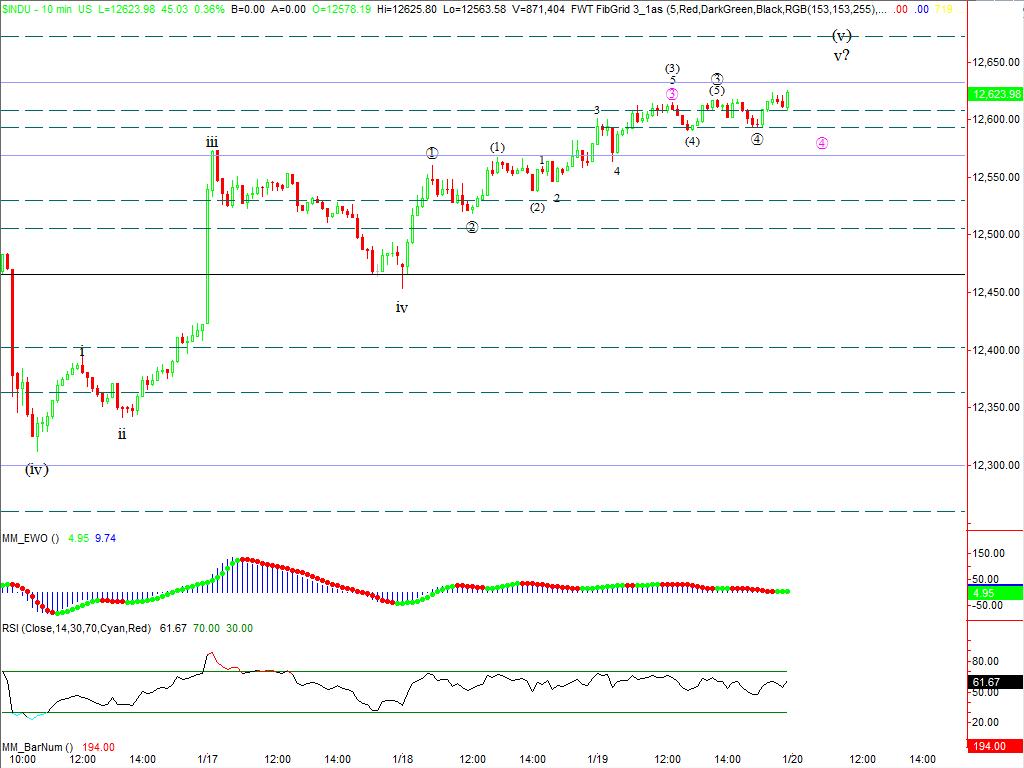Click the wave iii label above the spike
This screenshot has width=1024, height=768.
pos(212,143)
